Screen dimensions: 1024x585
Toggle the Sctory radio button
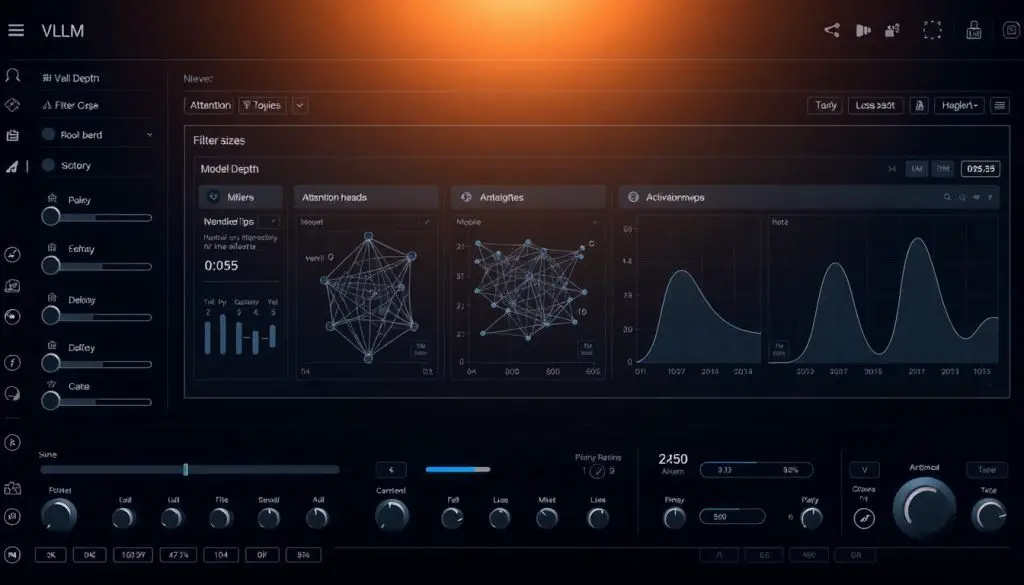pos(48,166)
